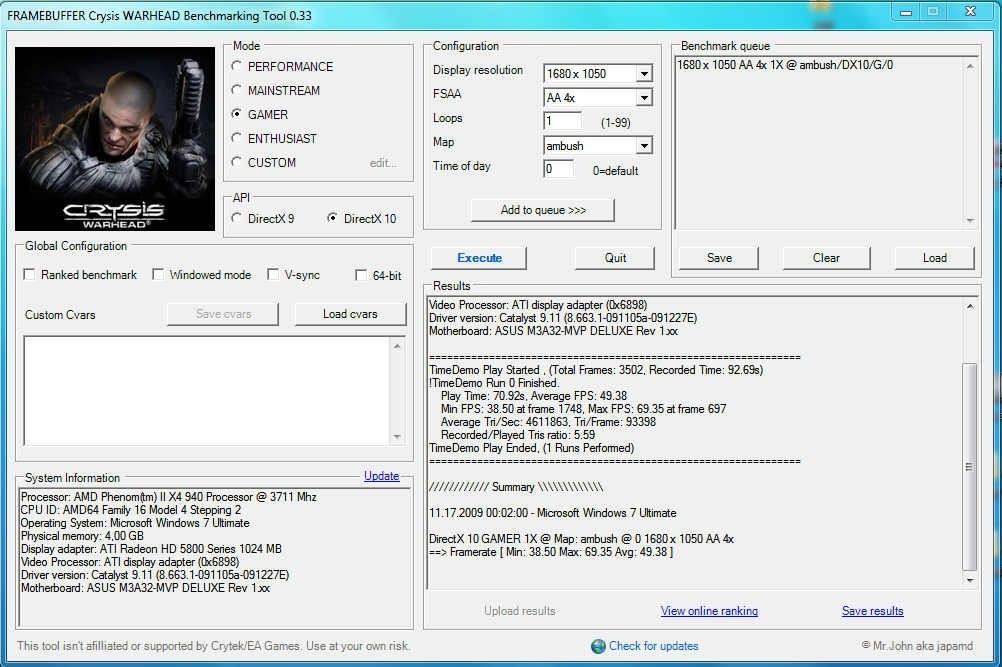The height and width of the screenshot is (667, 1002).
Task: Select CUSTOM mode
Action: pyautogui.click(x=237, y=162)
